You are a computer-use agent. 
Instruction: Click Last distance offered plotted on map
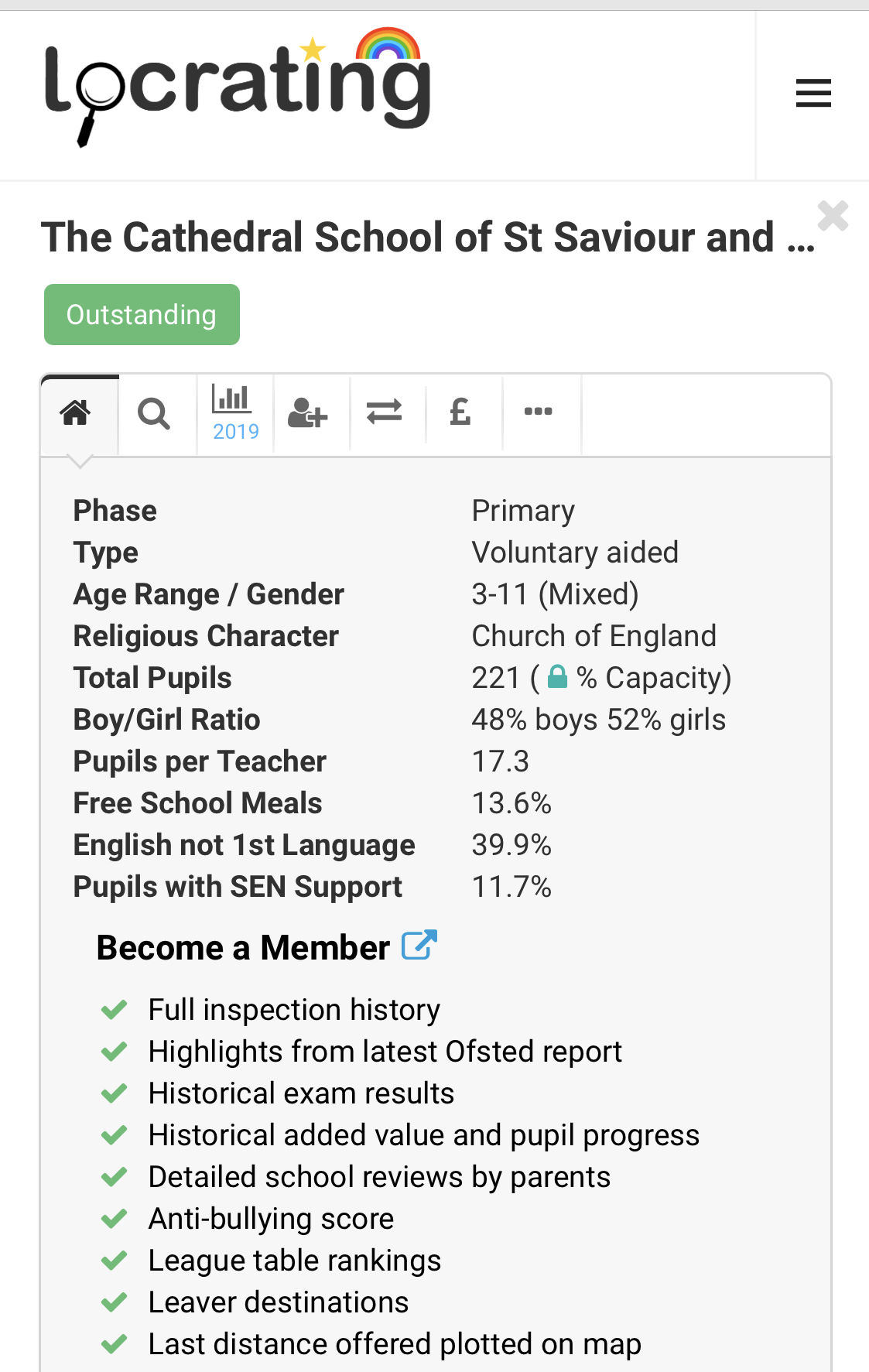(x=395, y=1344)
